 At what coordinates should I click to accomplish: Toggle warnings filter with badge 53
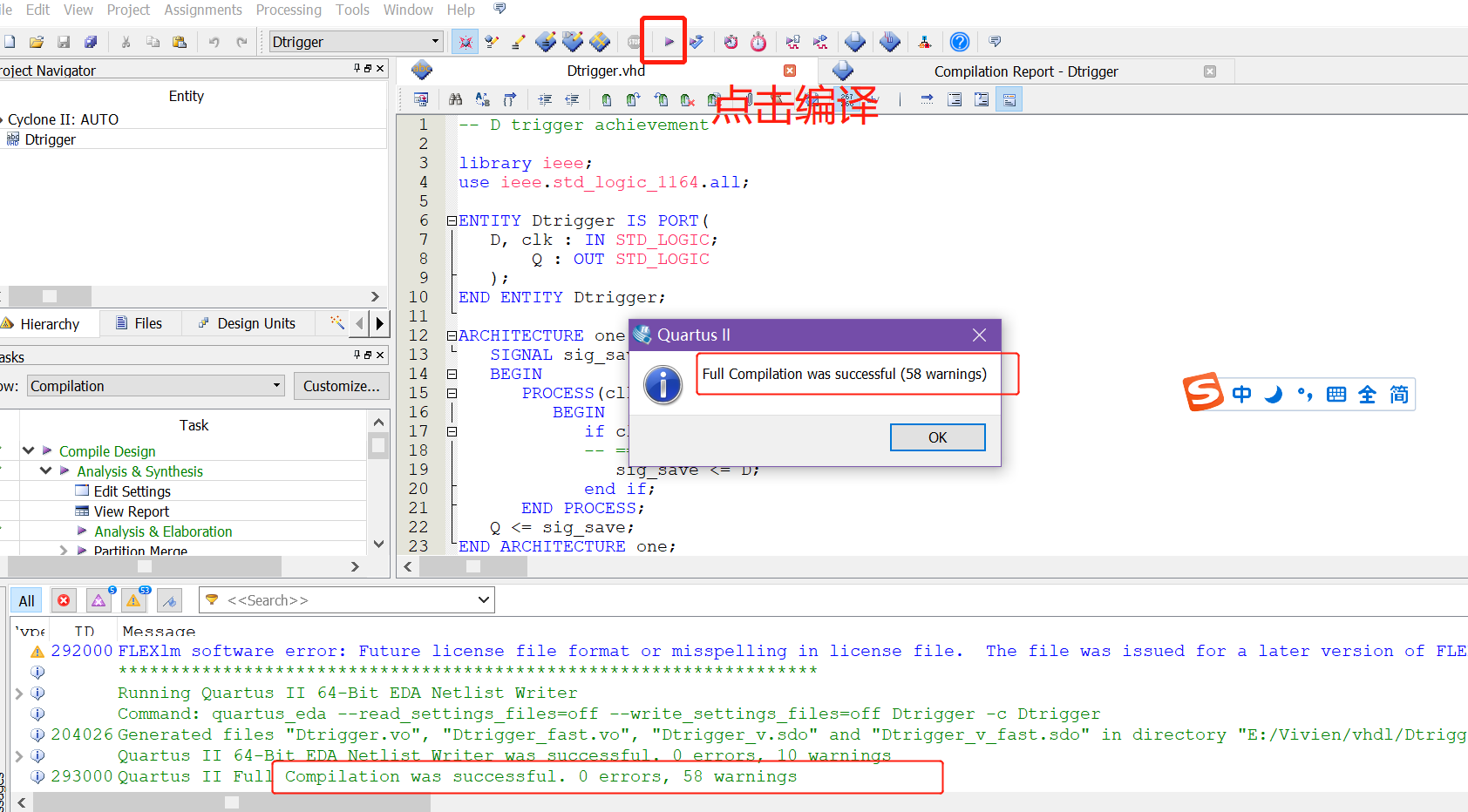click(x=134, y=600)
